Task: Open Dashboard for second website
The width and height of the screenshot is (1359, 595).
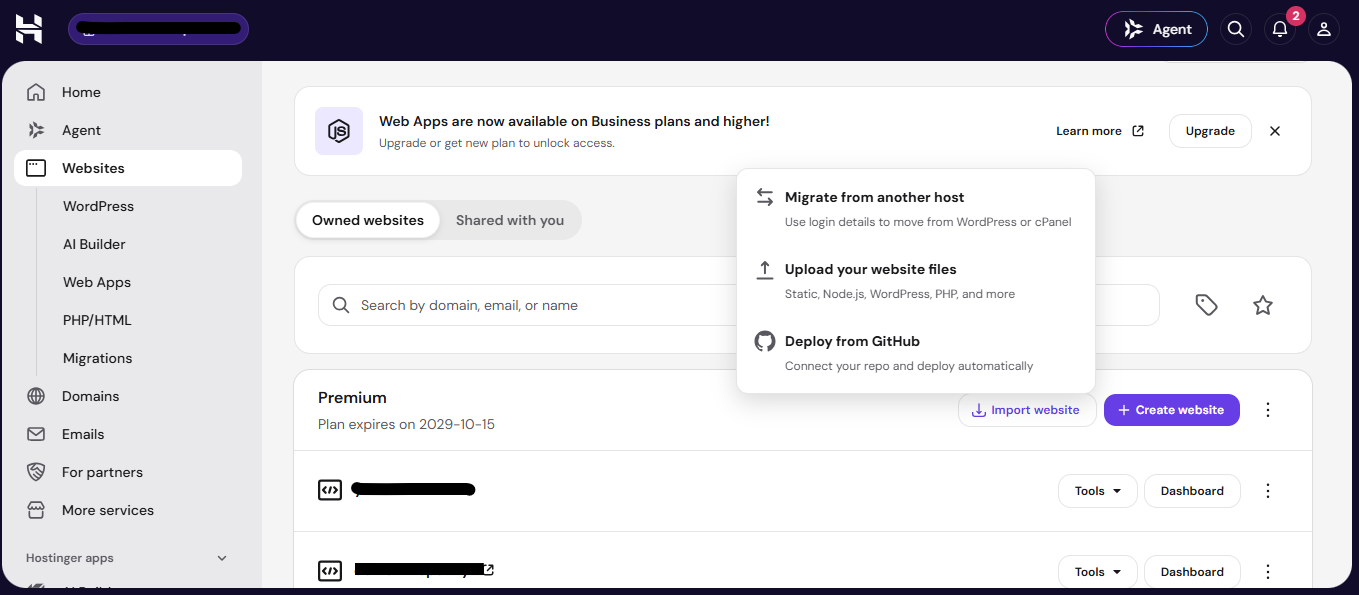Action: click(1192, 572)
